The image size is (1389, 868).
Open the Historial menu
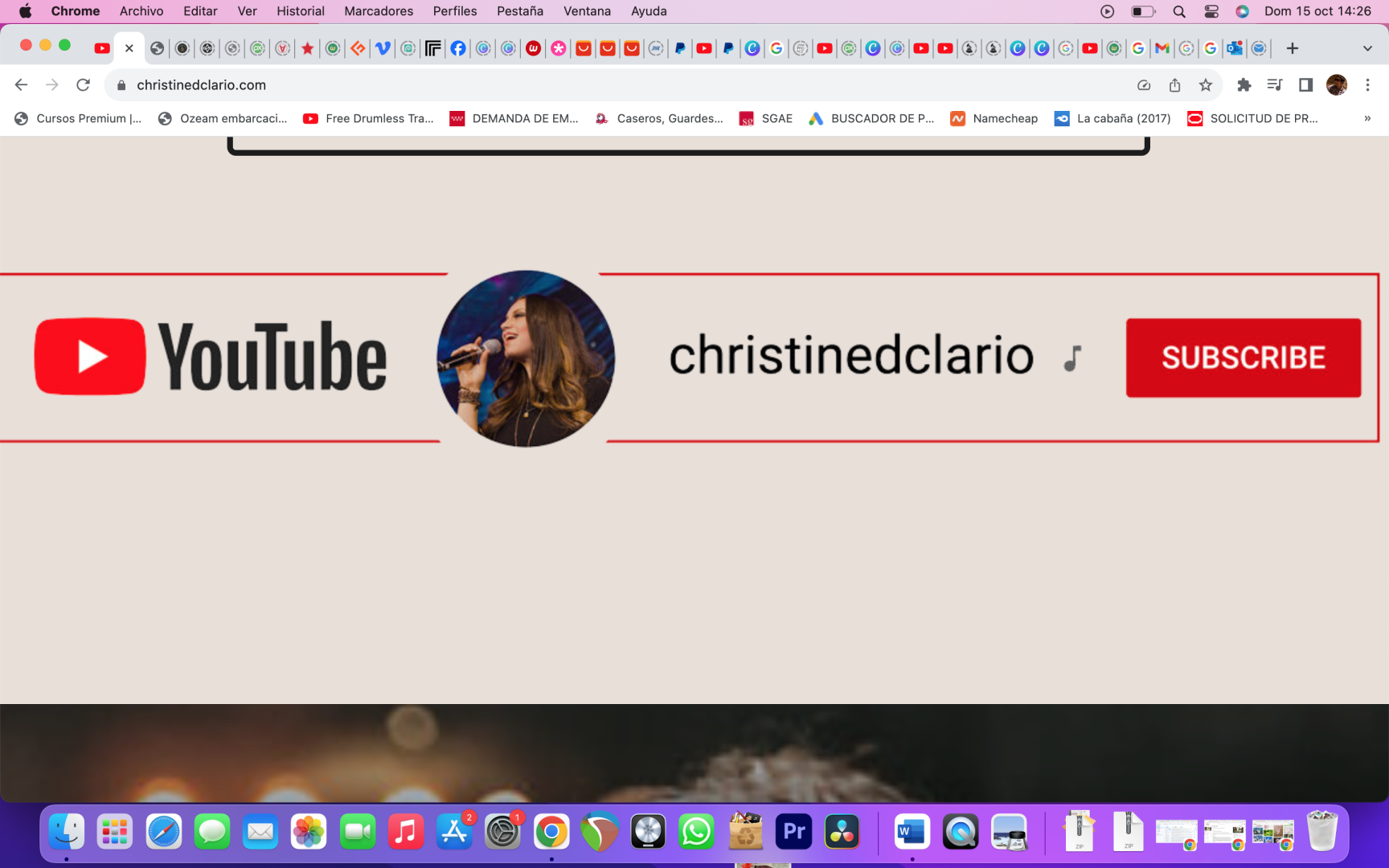(x=301, y=11)
